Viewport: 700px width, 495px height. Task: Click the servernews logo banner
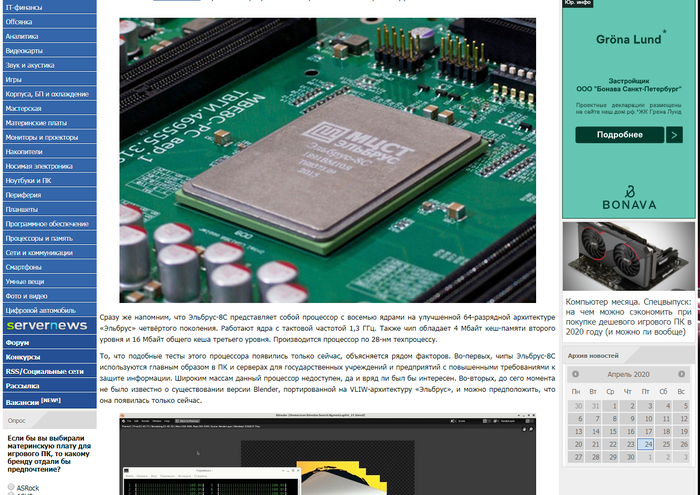pyautogui.click(x=50, y=325)
